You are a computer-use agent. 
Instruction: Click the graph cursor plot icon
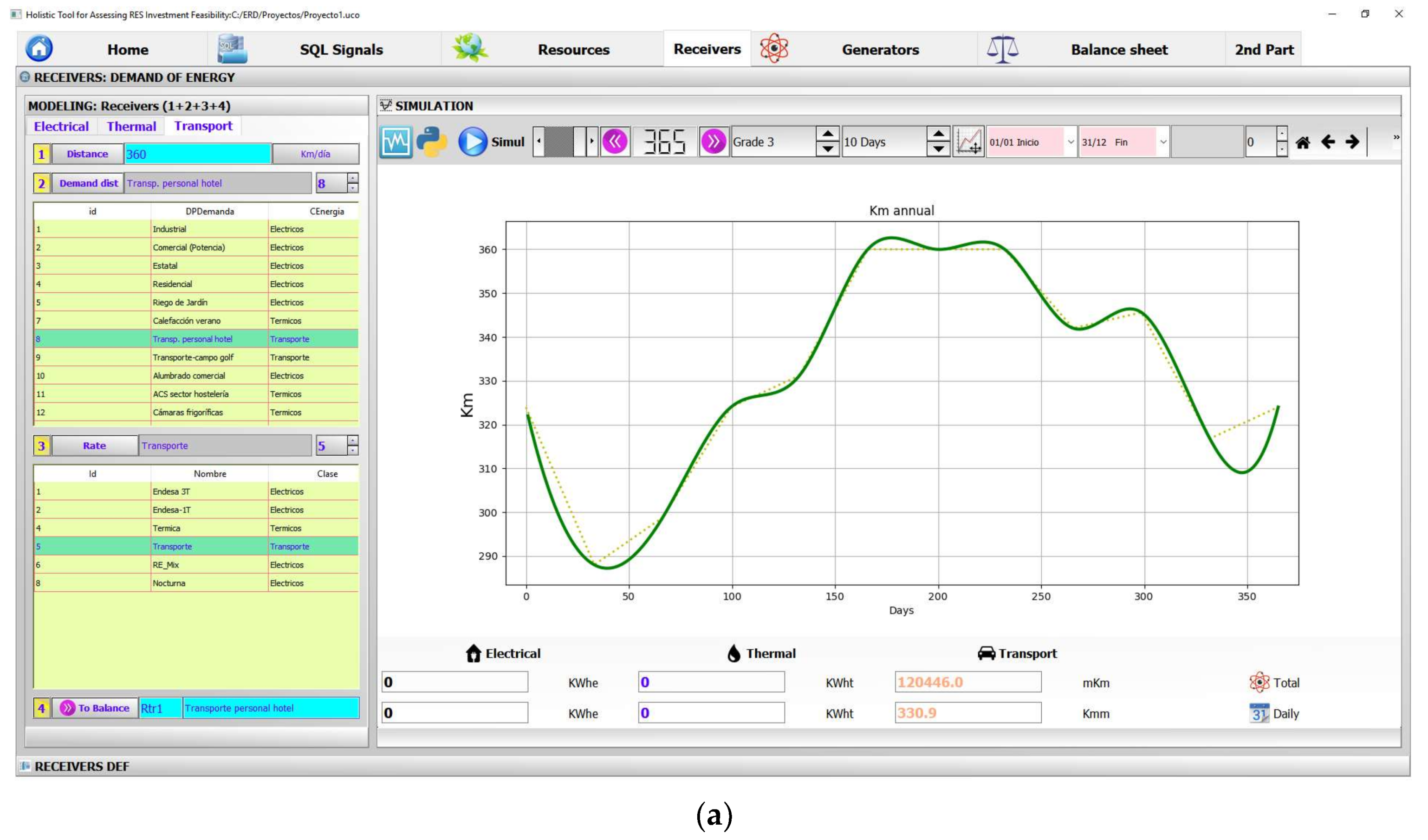968,142
